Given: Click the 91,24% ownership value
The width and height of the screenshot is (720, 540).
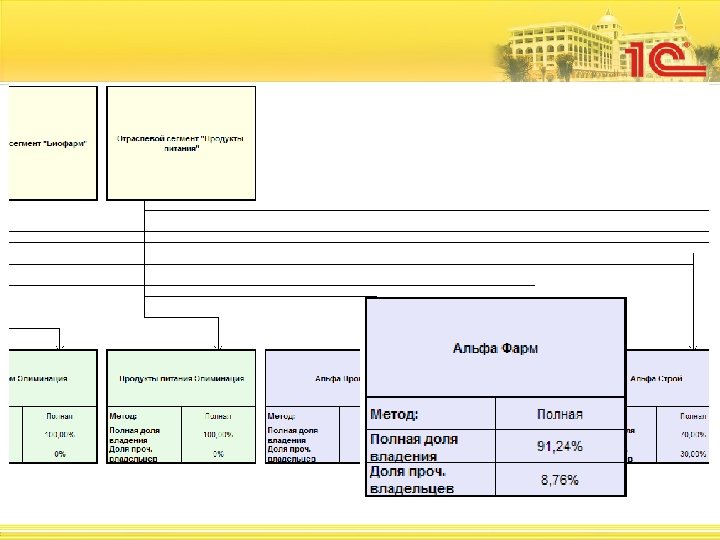Looking at the screenshot, I should coord(560,446).
